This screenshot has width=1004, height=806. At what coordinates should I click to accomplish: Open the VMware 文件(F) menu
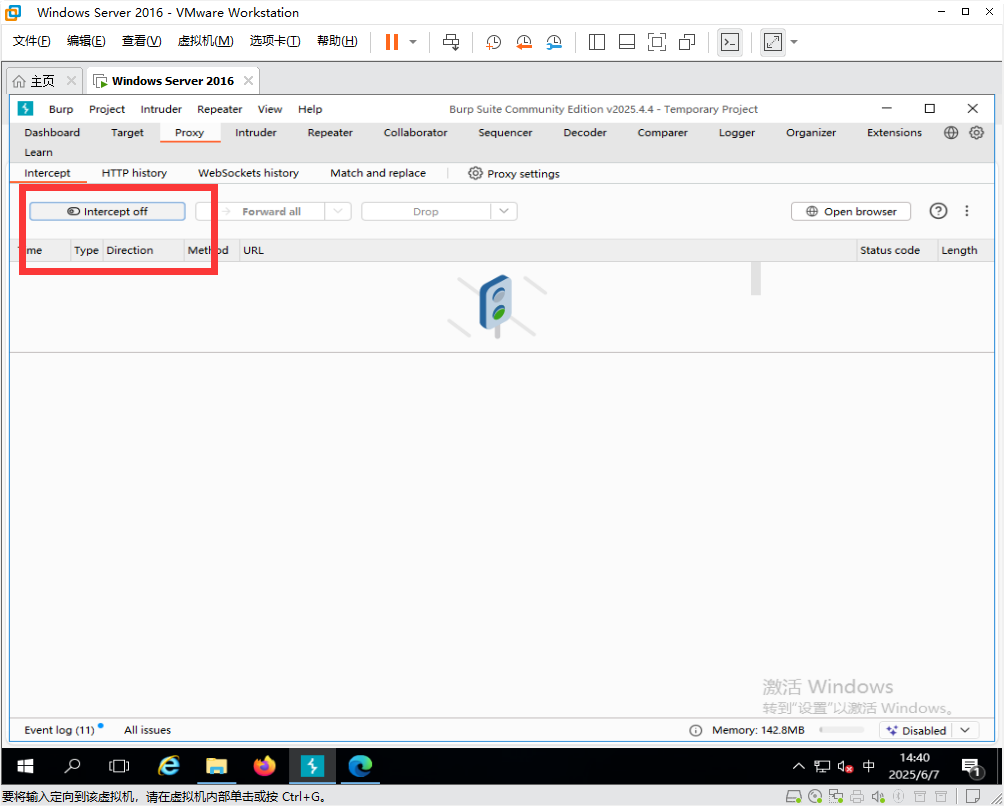click(31, 41)
